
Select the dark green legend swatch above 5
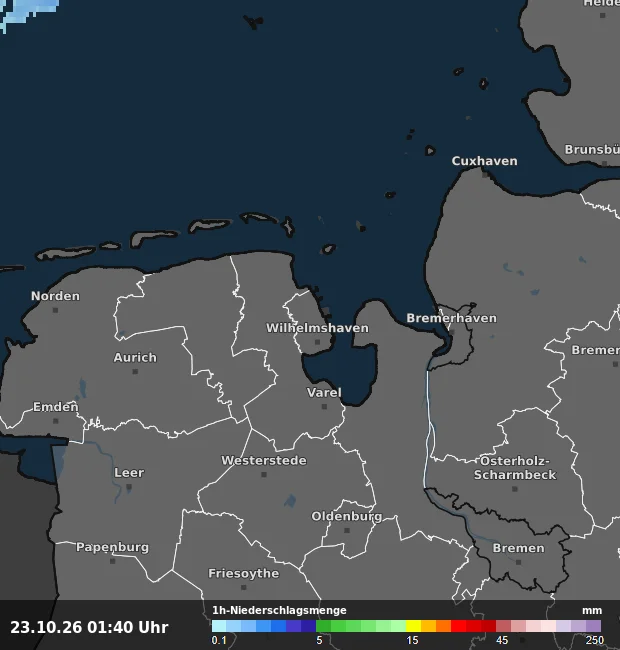323,626
